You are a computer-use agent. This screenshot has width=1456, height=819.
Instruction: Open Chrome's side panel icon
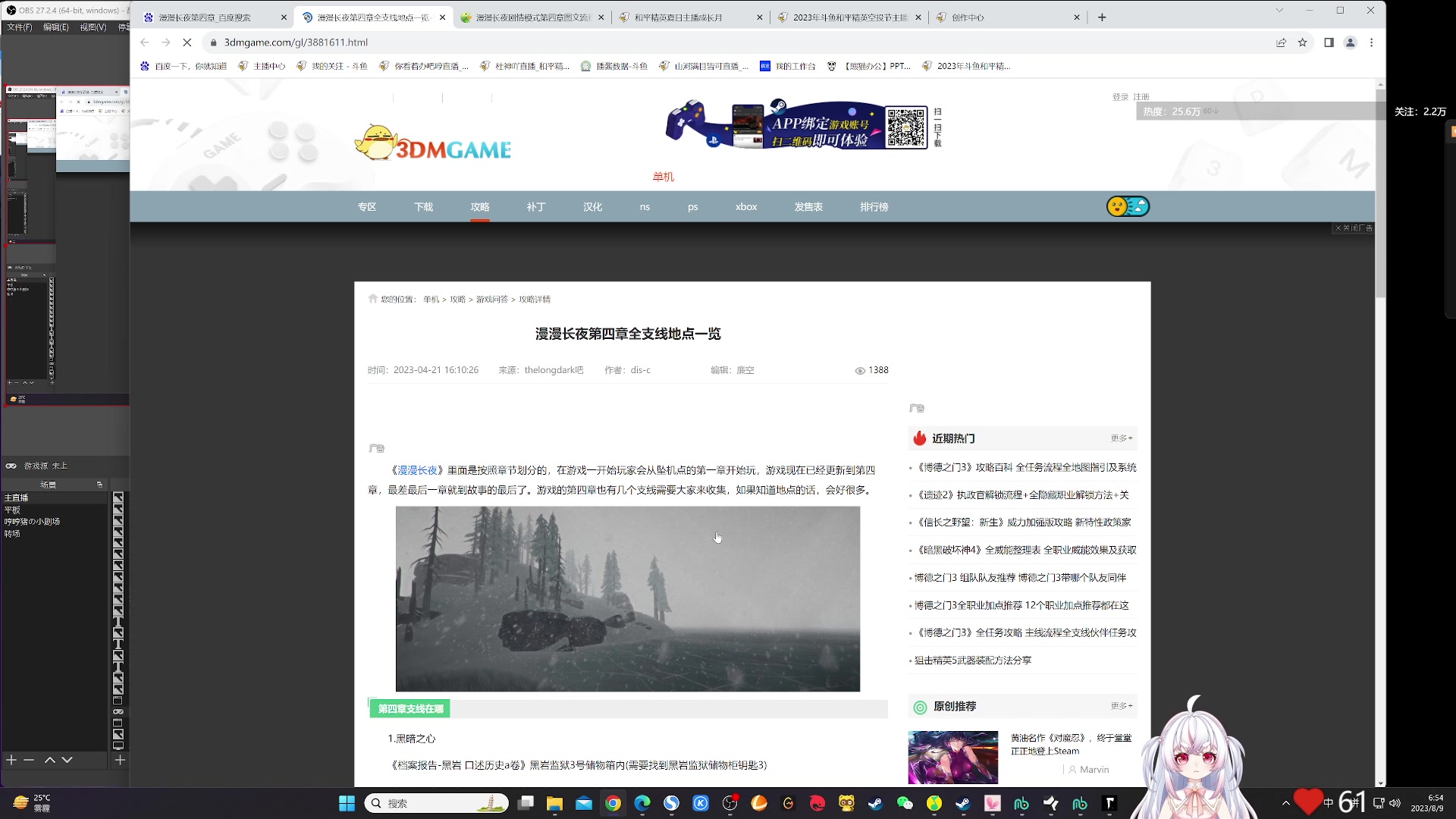(1328, 42)
